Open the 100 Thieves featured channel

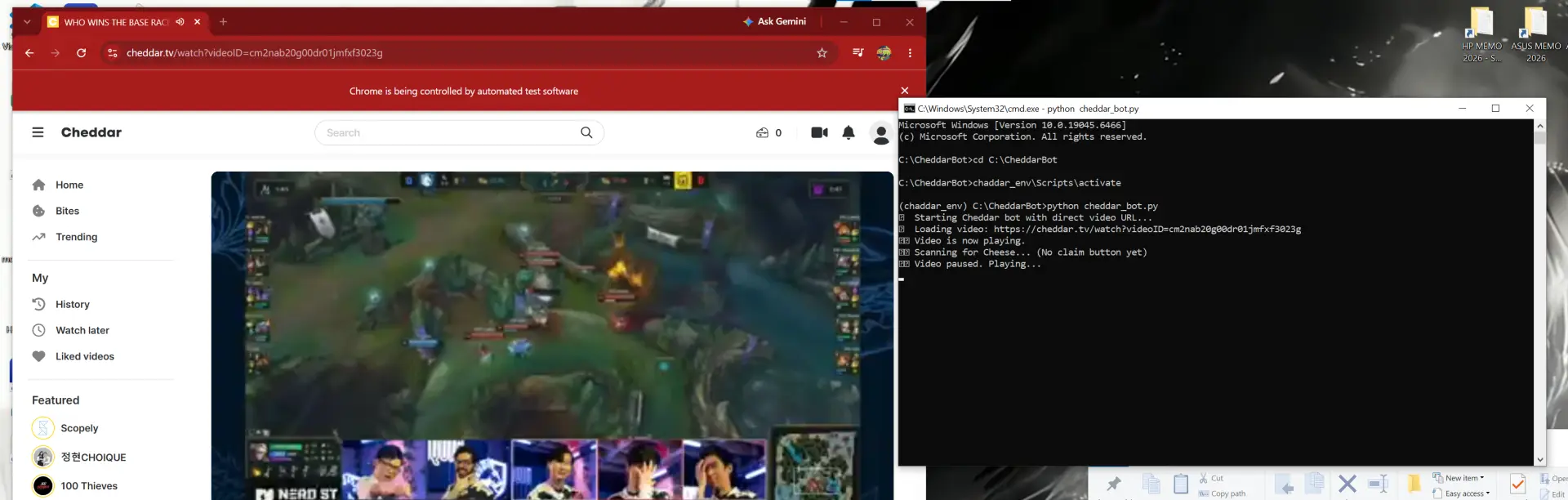pos(89,485)
